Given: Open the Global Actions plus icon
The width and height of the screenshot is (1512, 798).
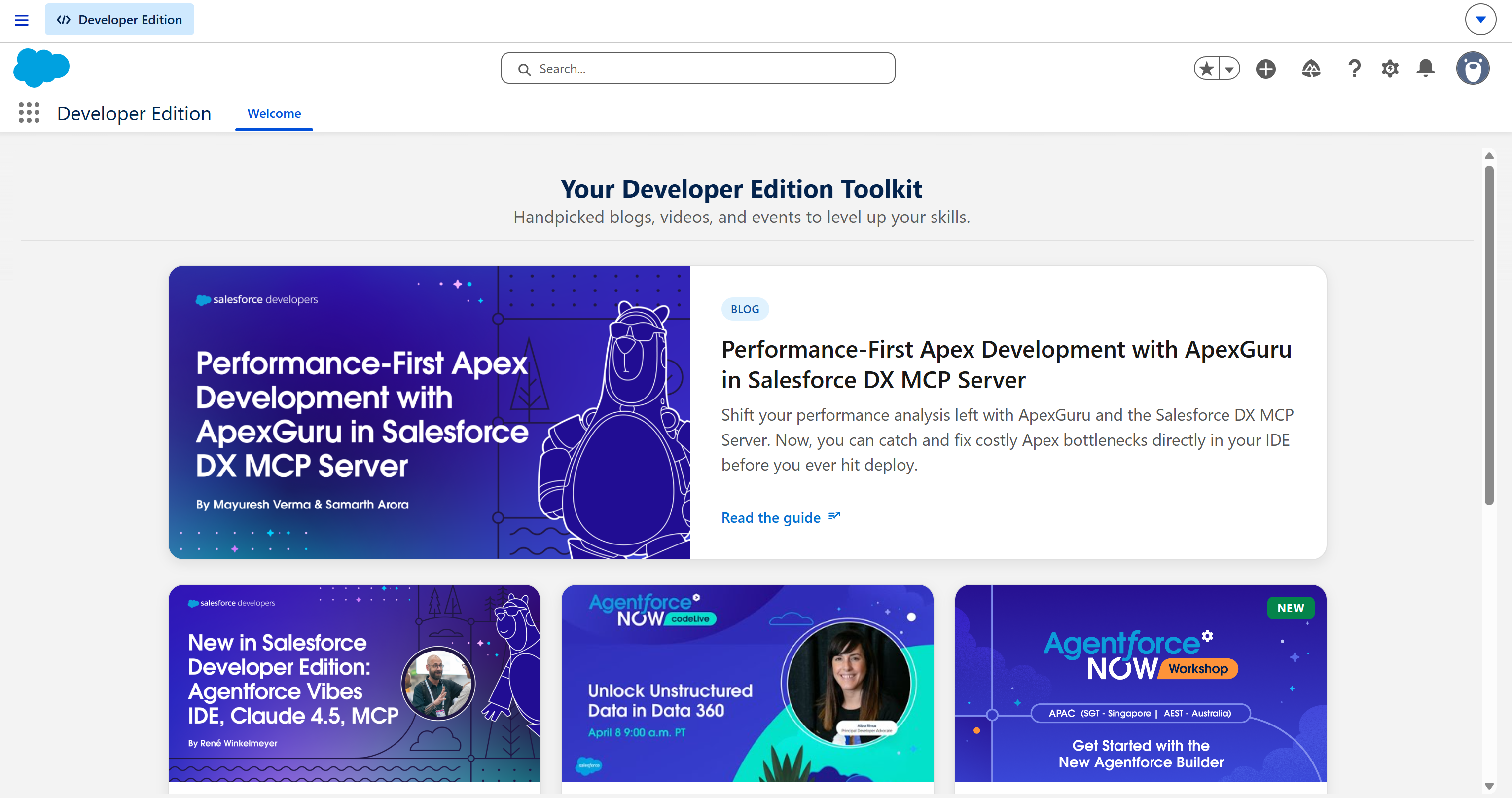Looking at the screenshot, I should (1265, 69).
